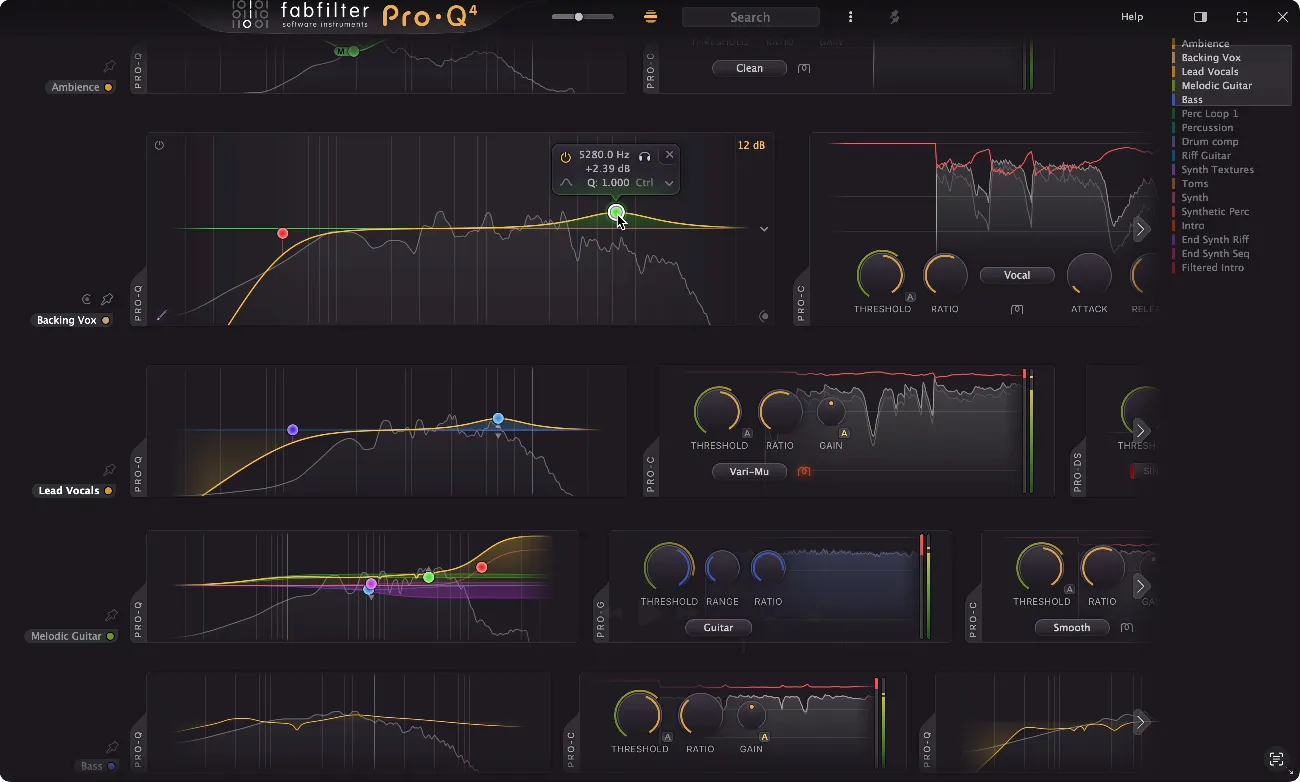Select Backing Vox in the track list
1300x782 pixels.
pyautogui.click(x=1210, y=58)
